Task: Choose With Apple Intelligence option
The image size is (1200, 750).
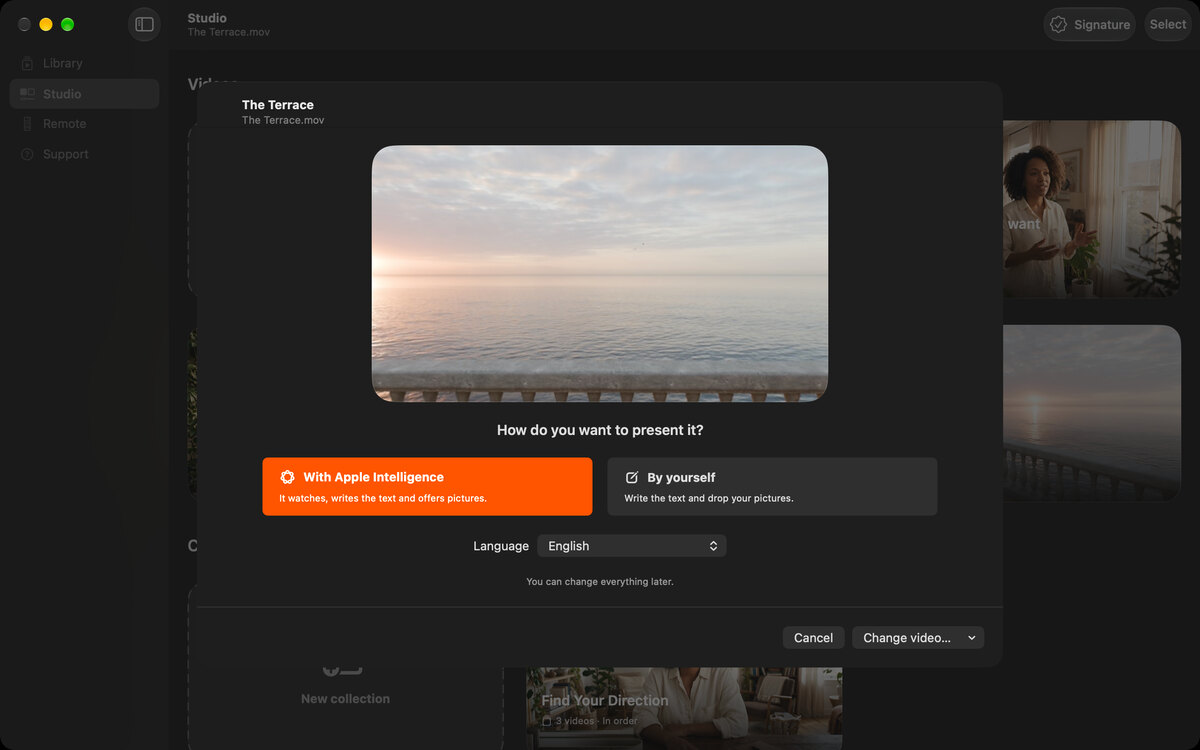Action: pos(427,487)
